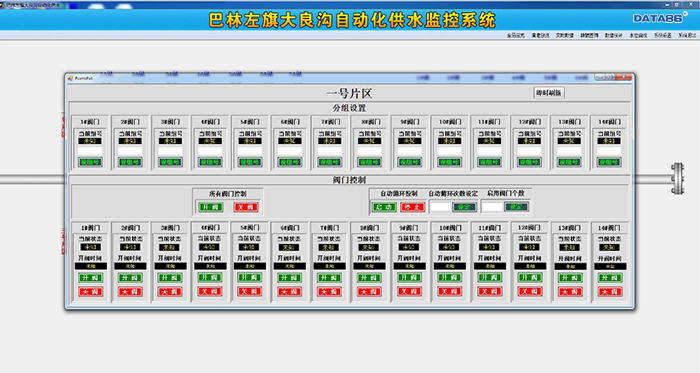Click the 启用阀门个数 input field
The image size is (700, 373).
[x=492, y=207]
